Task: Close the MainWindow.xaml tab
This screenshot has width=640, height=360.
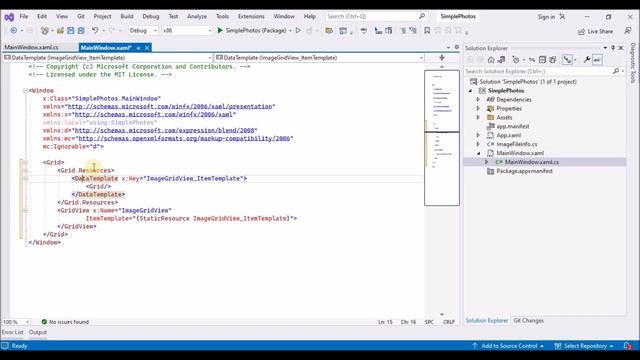Action: tap(147, 48)
